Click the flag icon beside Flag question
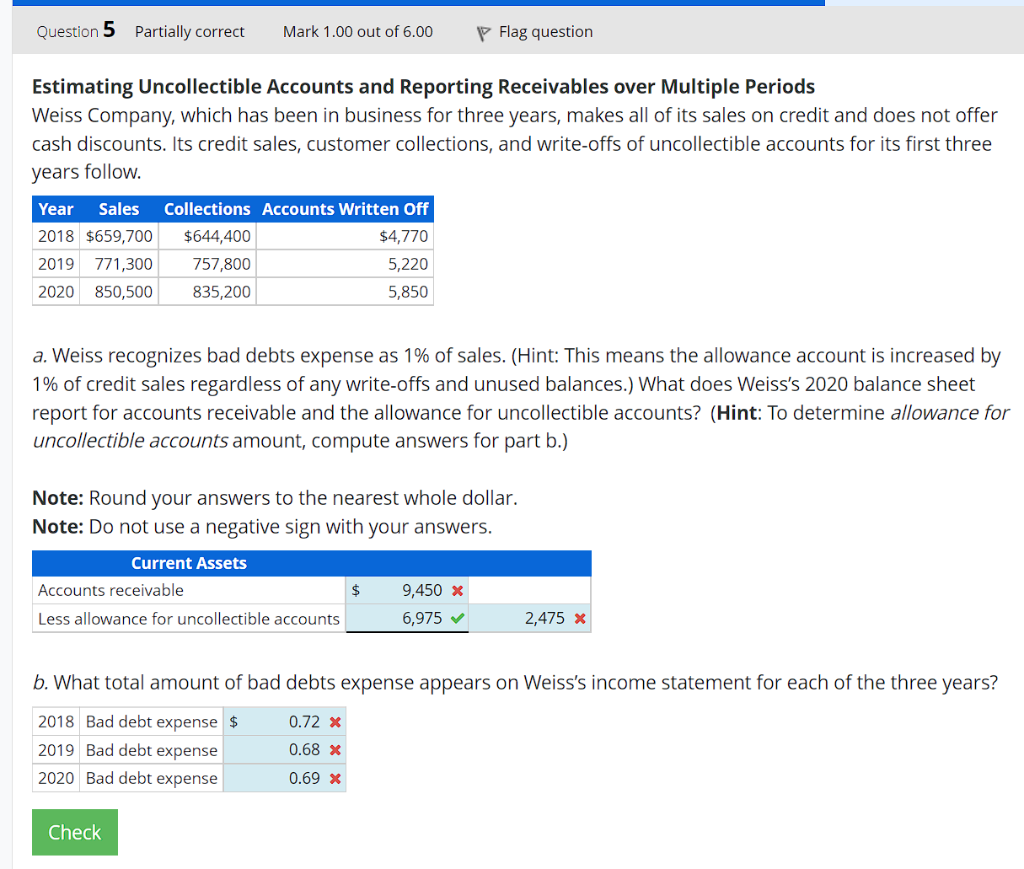1024x869 pixels. (482, 31)
